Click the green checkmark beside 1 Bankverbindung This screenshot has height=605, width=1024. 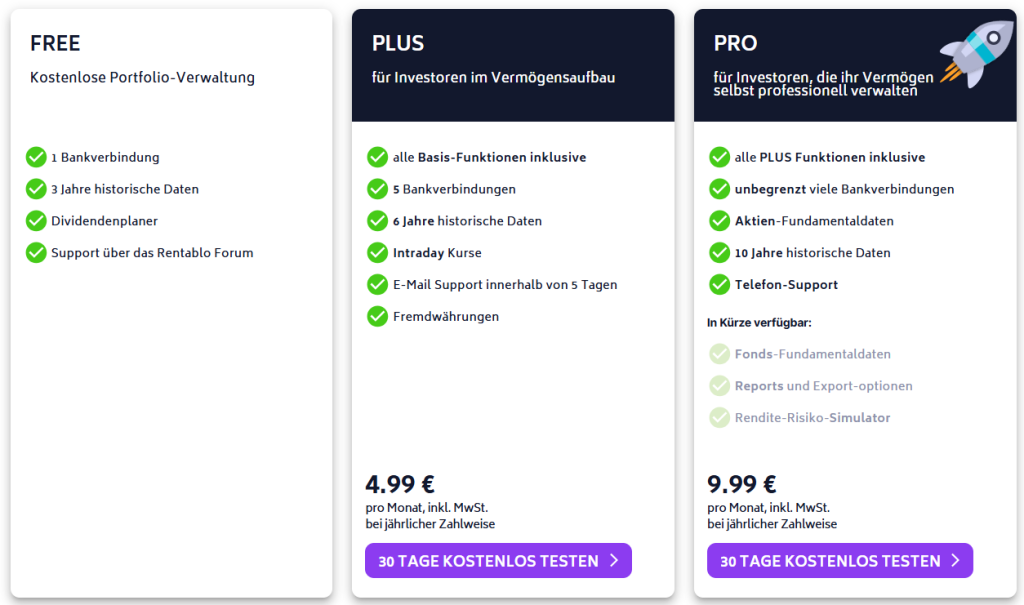coord(36,157)
